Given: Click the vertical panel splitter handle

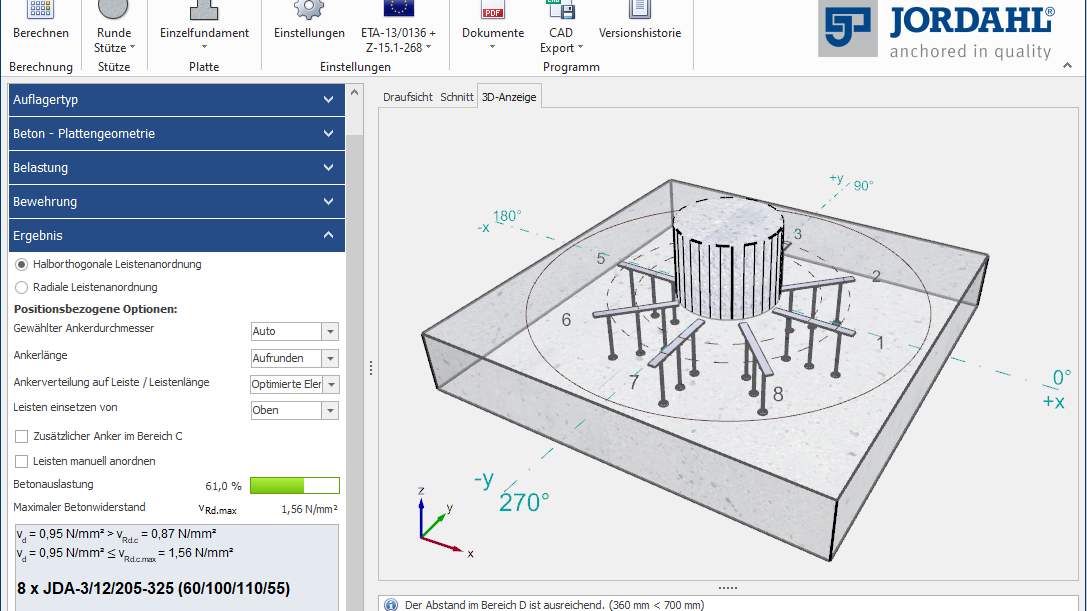Looking at the screenshot, I should tap(371, 368).
